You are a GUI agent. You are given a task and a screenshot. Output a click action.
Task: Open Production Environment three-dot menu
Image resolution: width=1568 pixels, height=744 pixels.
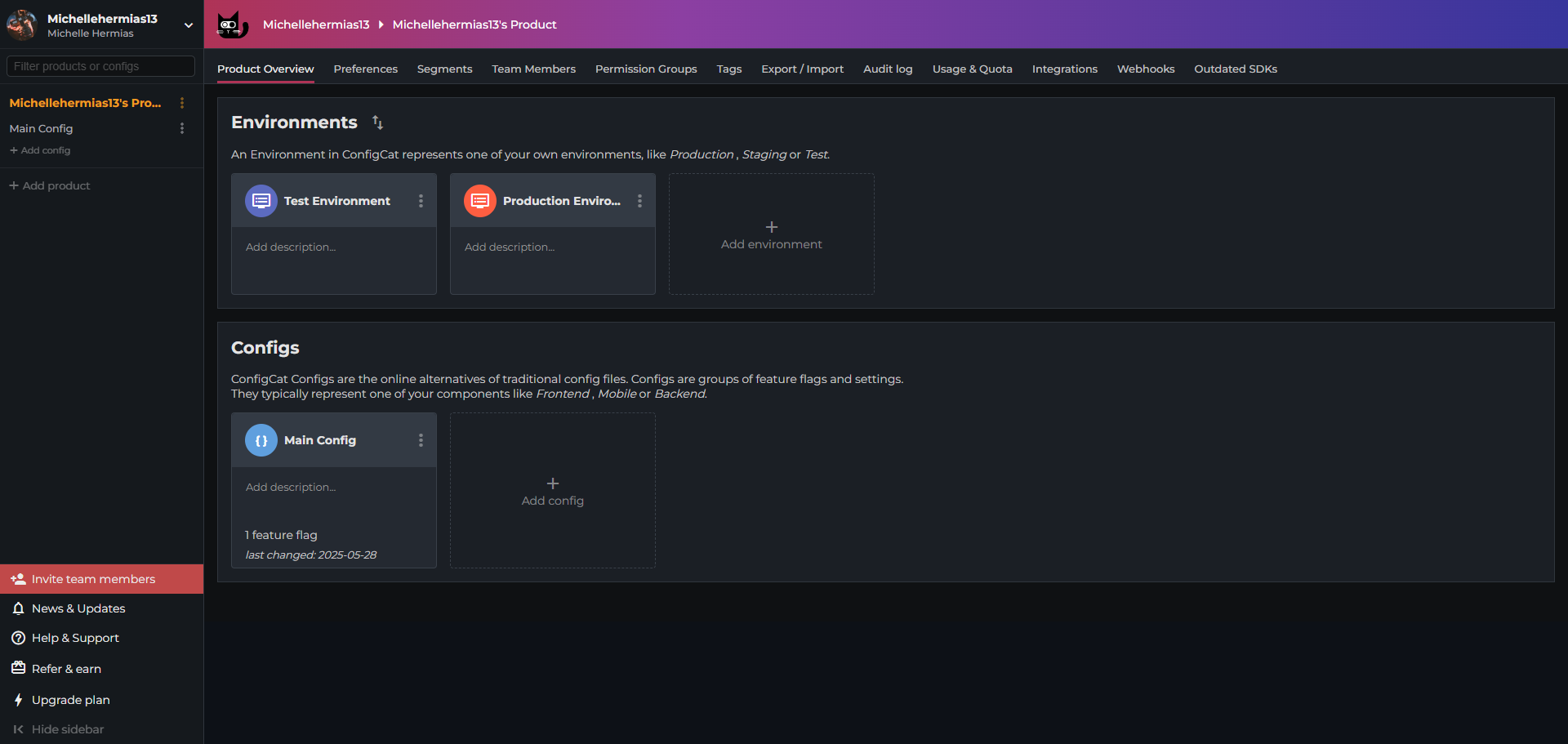pos(639,201)
